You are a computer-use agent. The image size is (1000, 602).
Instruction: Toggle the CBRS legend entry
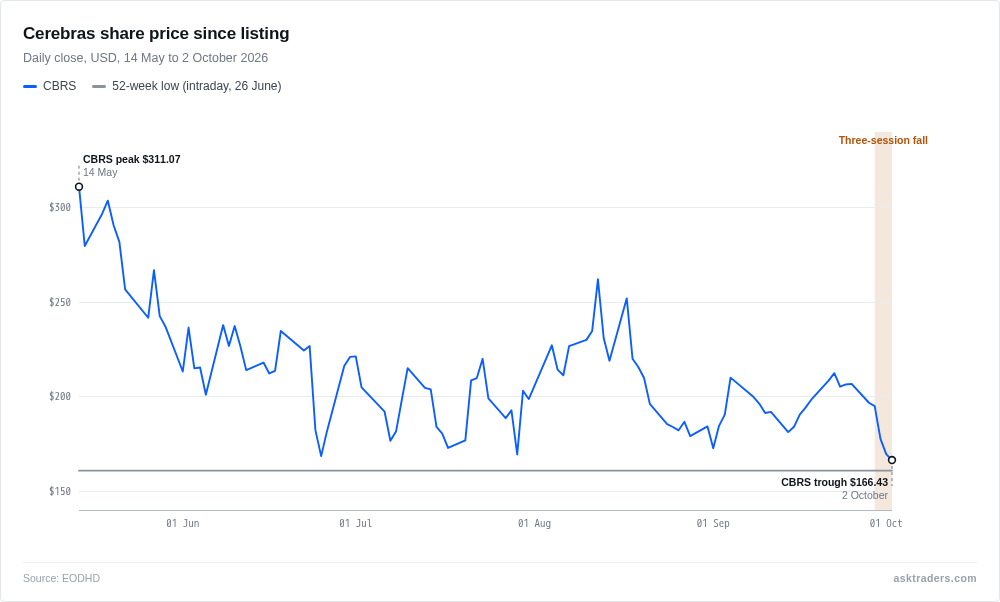point(50,86)
